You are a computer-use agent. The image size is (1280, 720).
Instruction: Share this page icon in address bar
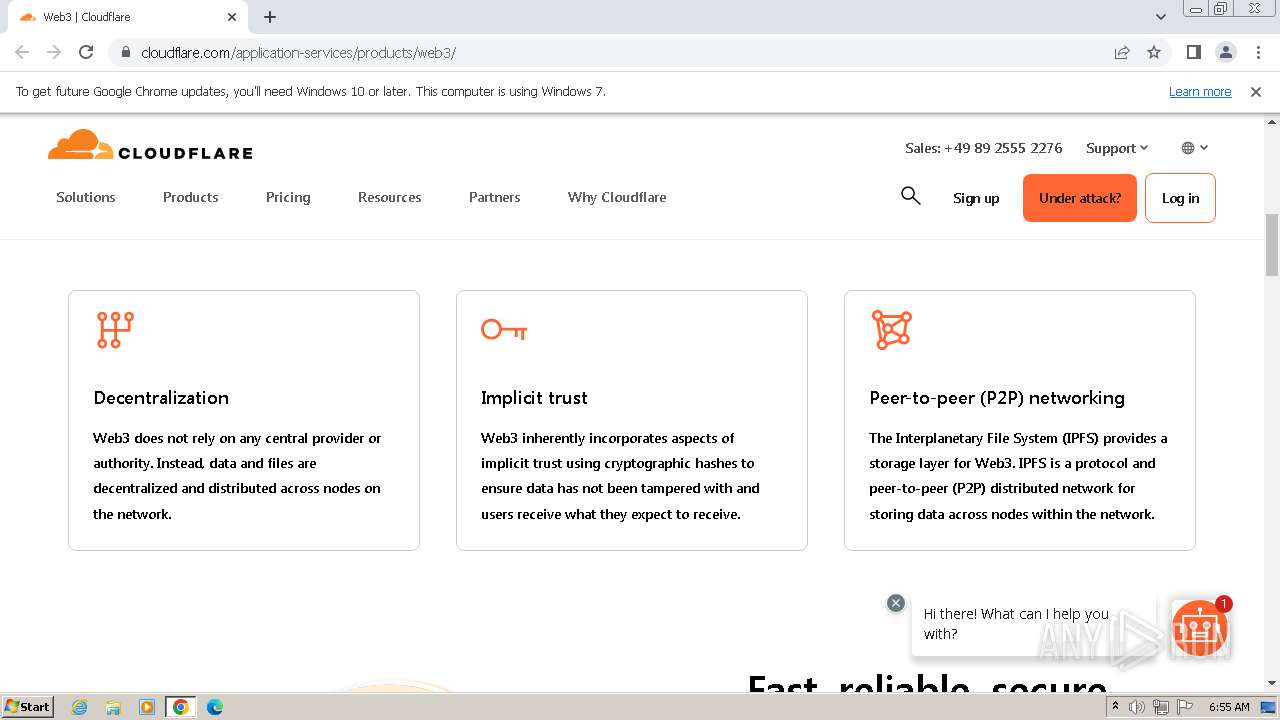pos(1122,52)
